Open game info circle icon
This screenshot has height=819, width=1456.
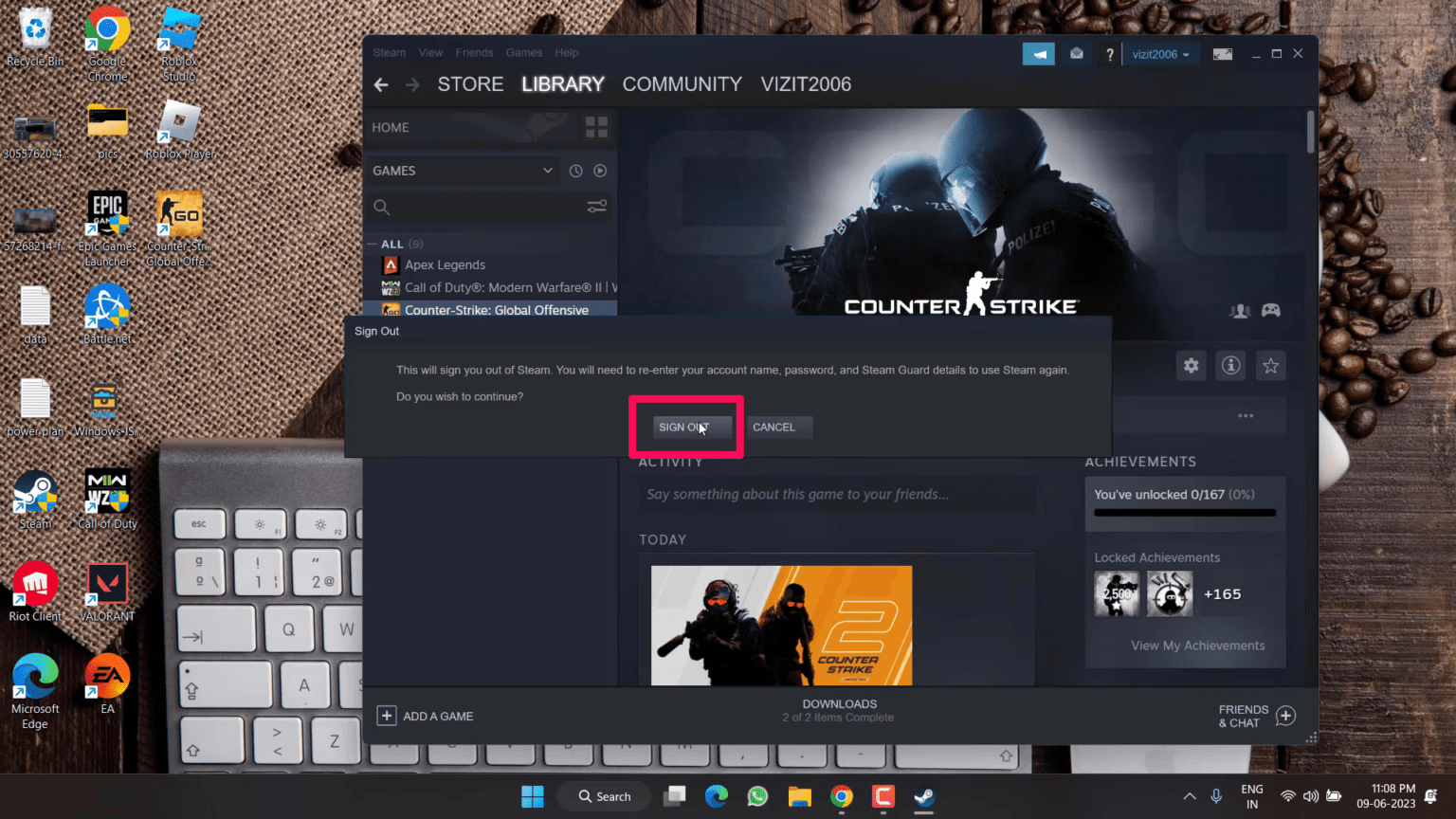pyautogui.click(x=1231, y=366)
